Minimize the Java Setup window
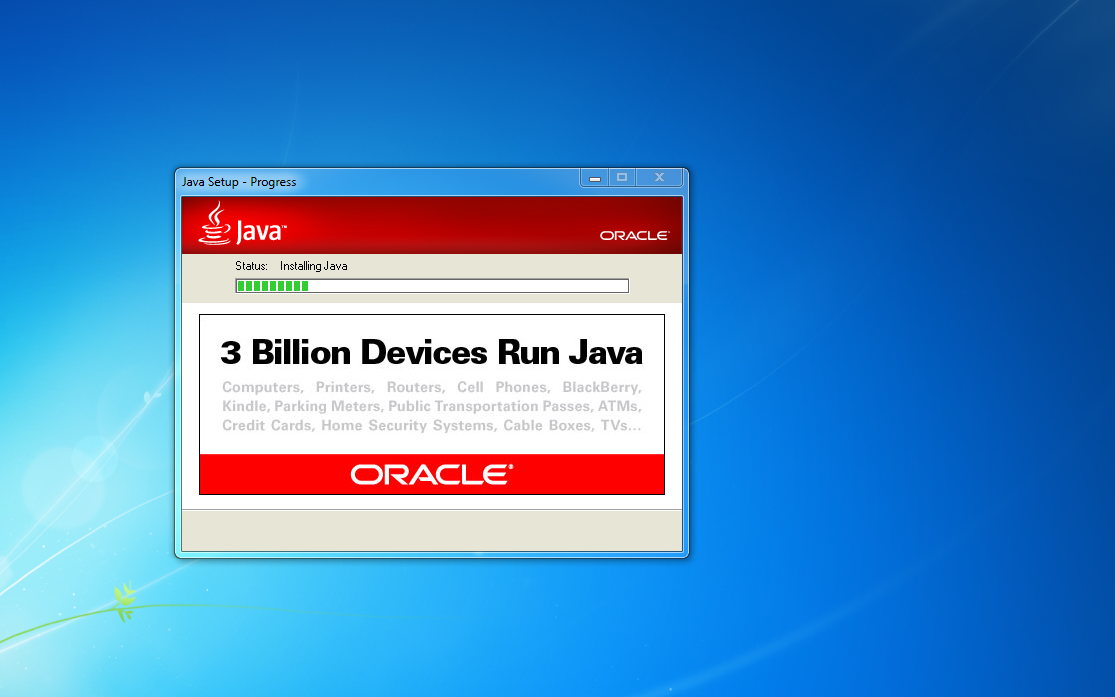This screenshot has height=697, width=1115. (595, 178)
